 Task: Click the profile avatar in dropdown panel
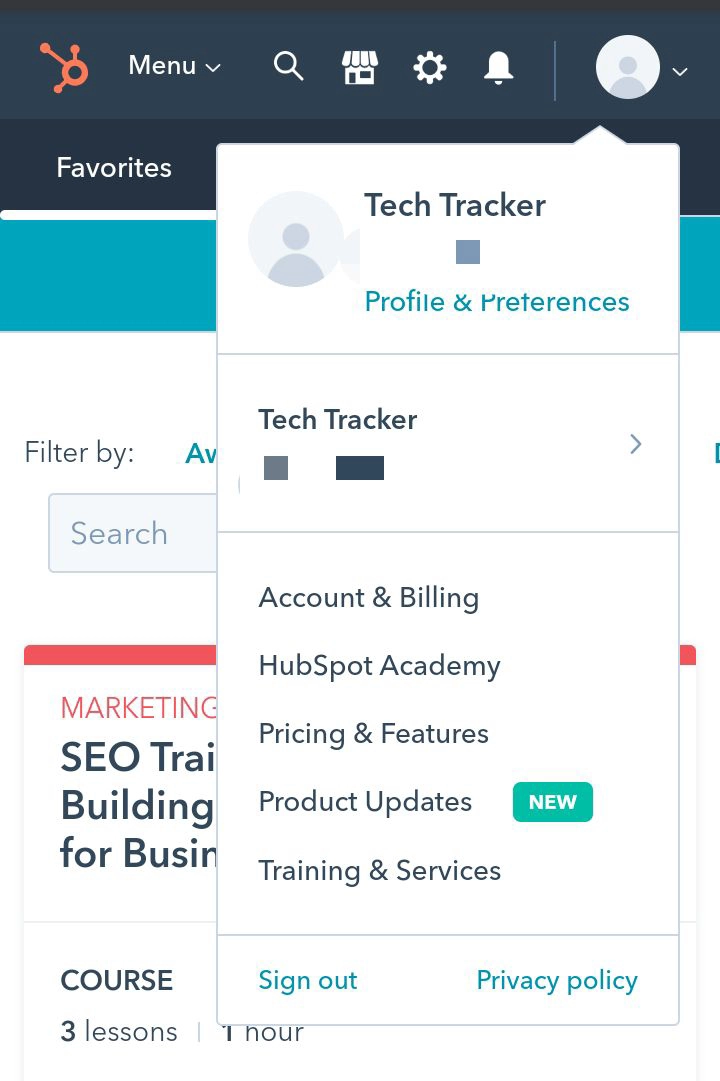click(296, 239)
